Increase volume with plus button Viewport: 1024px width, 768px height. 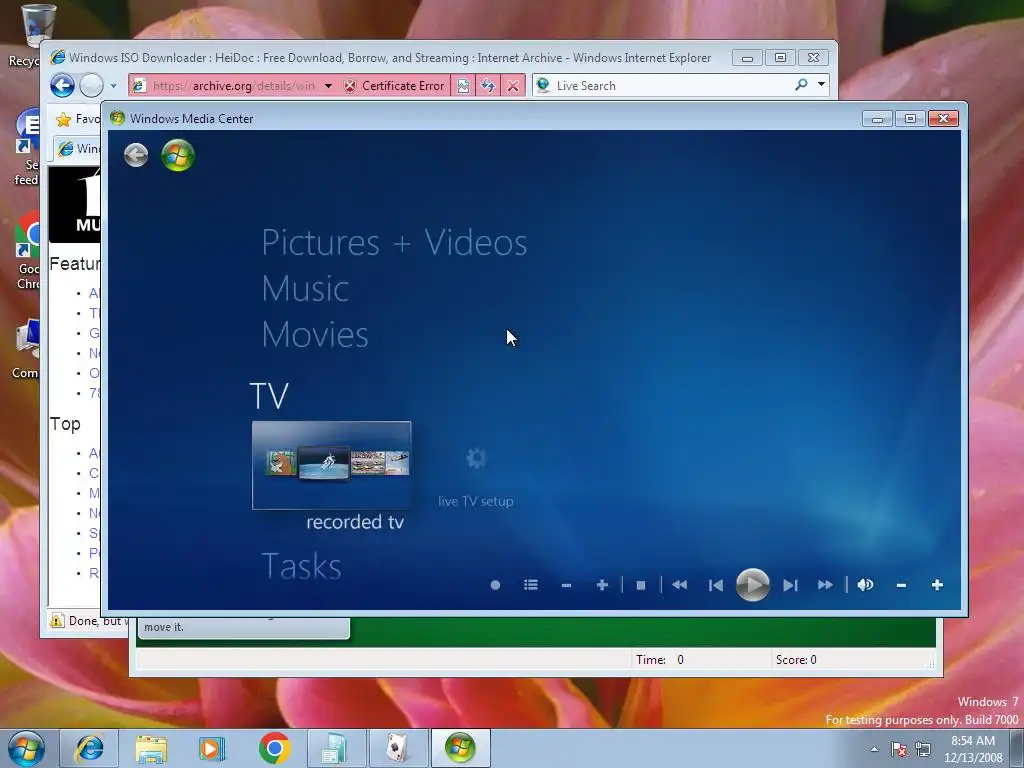coord(937,585)
